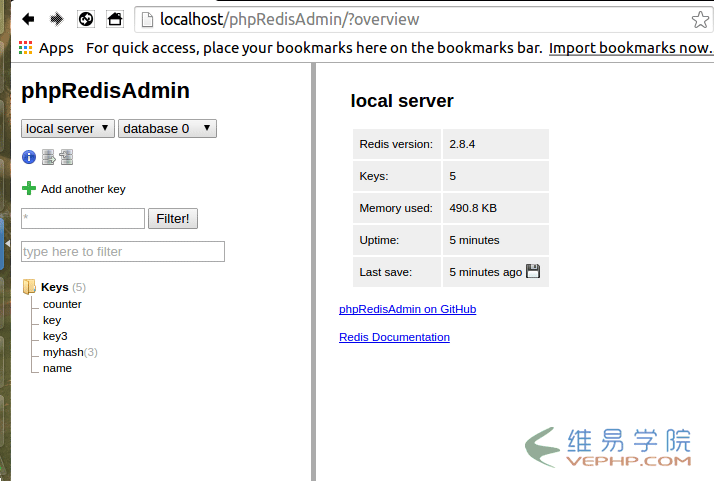Collapse the Keys (5) tree node
Viewport: 714px width, 481px height.
[63, 287]
